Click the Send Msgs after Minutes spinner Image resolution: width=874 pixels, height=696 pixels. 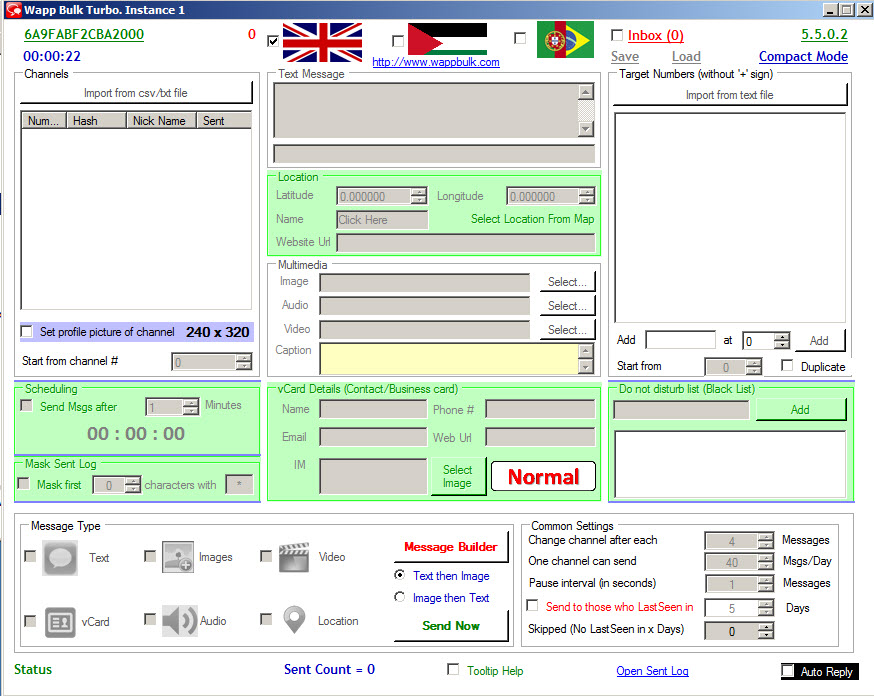172,407
